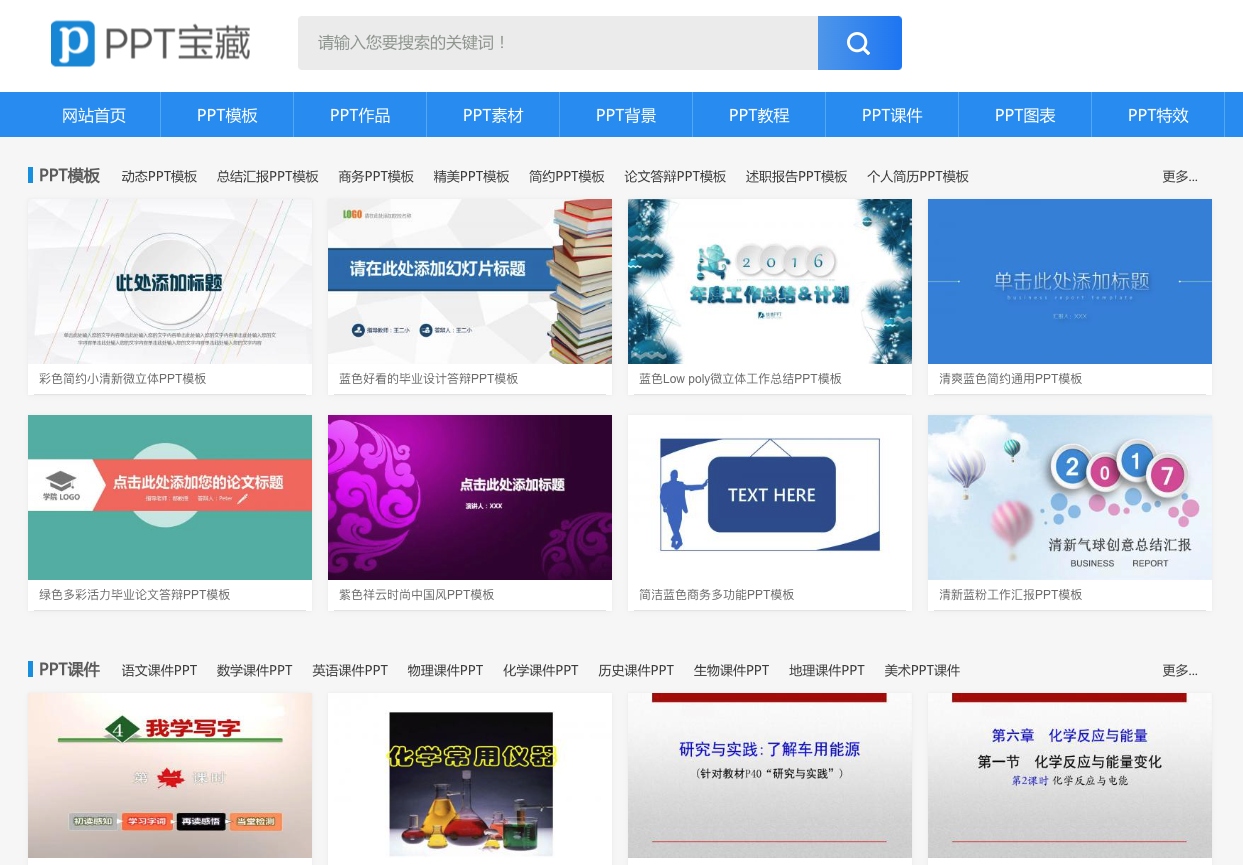
Task: Open the 历史课件PPT category link
Action: tap(636, 670)
